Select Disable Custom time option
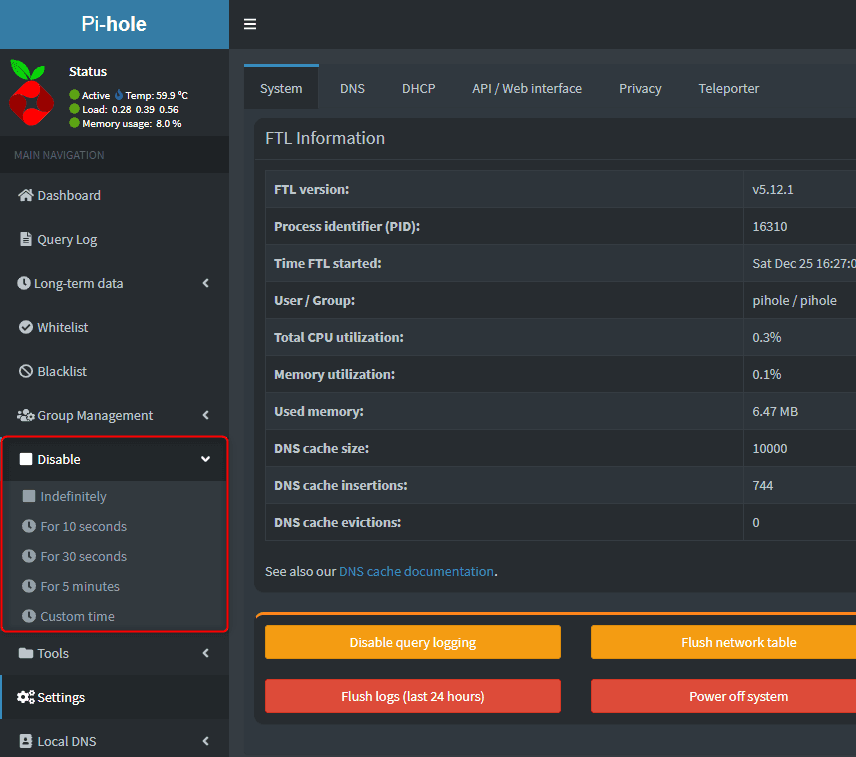This screenshot has height=757, width=856. [115, 616]
